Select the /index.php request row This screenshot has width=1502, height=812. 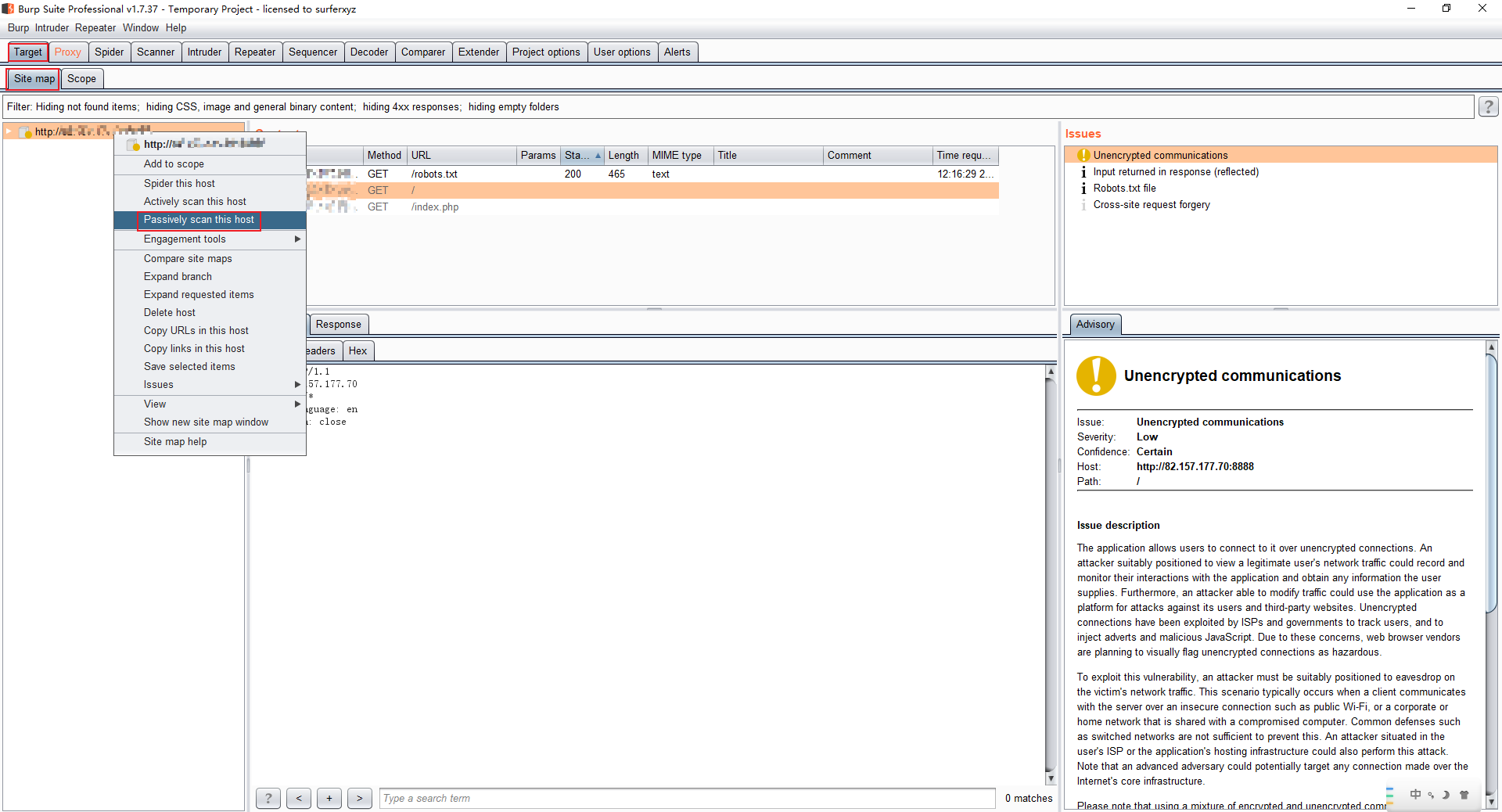(652, 207)
